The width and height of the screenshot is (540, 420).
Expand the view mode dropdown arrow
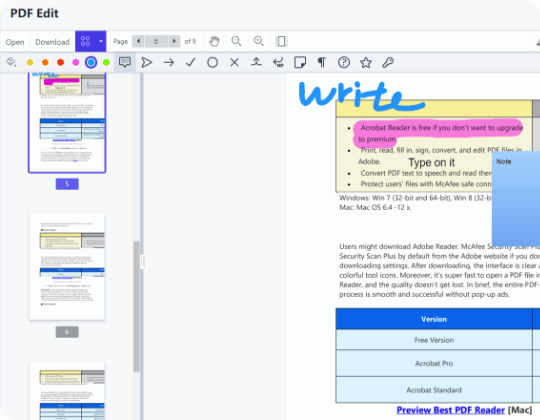[101, 41]
